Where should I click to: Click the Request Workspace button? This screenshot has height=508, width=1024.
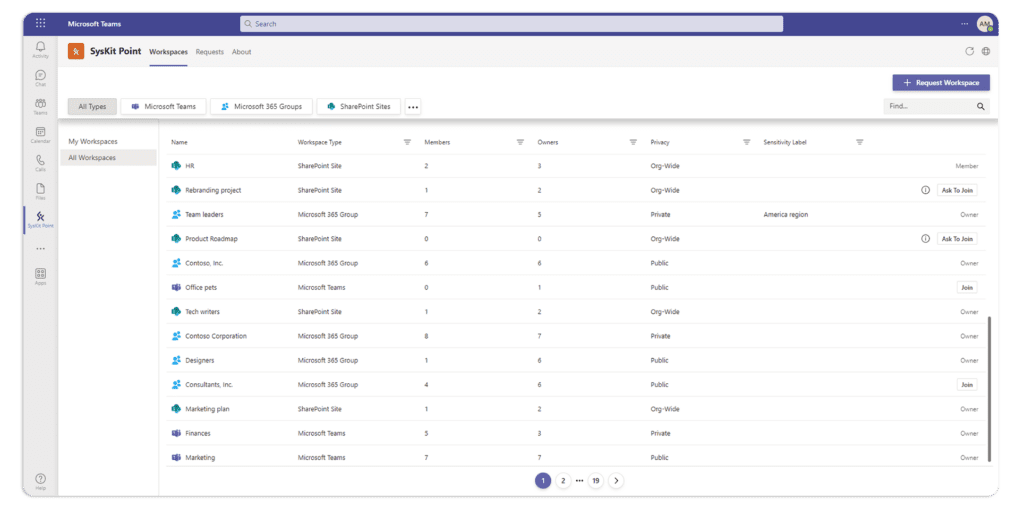(x=941, y=83)
